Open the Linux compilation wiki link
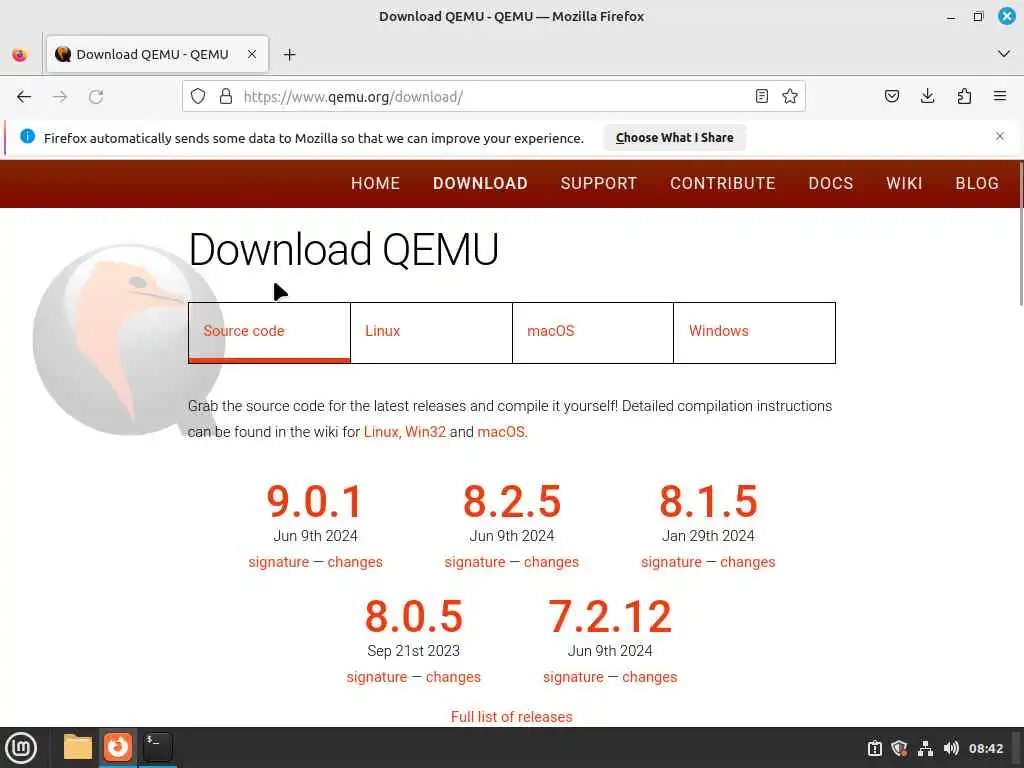Screen dimensions: 1024x768 point(381,432)
